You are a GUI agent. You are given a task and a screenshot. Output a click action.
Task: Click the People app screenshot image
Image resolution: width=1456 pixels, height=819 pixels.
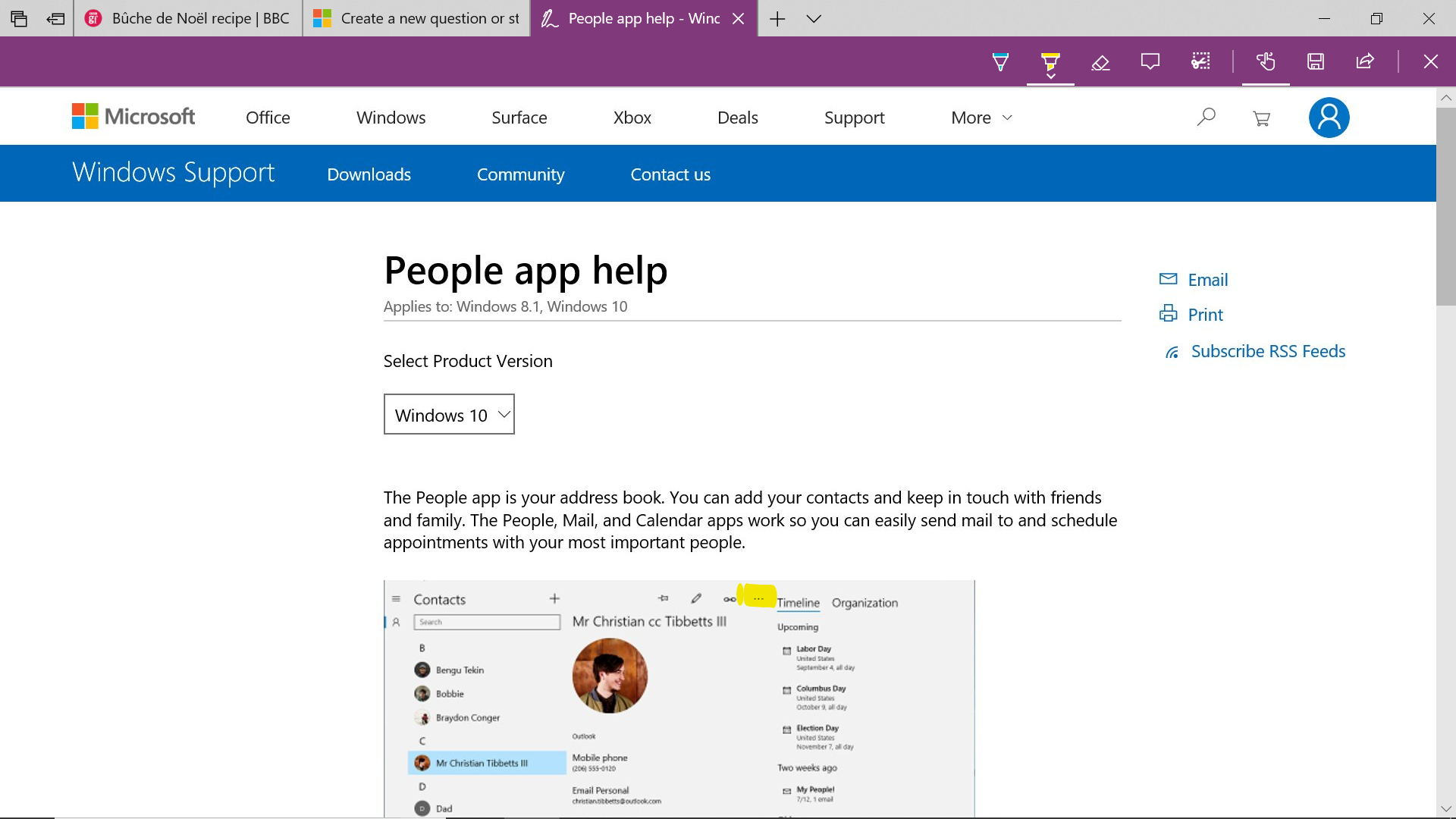(679, 698)
